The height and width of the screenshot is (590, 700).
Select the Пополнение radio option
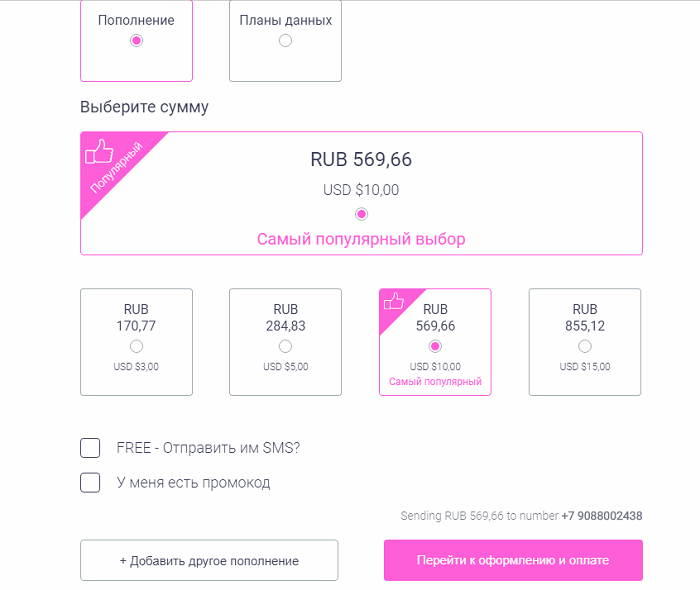click(x=136, y=41)
